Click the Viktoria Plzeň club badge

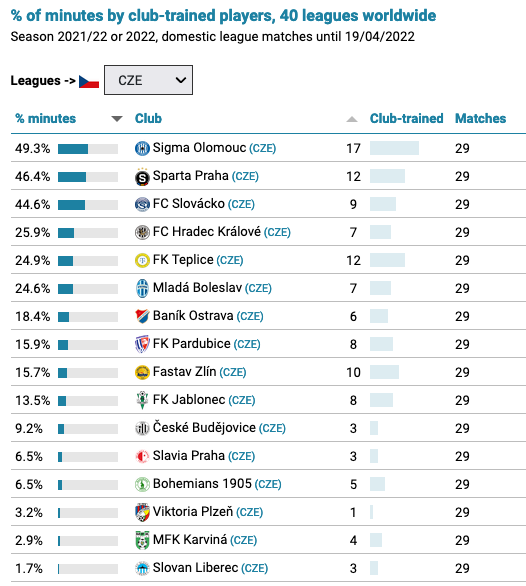142,512
